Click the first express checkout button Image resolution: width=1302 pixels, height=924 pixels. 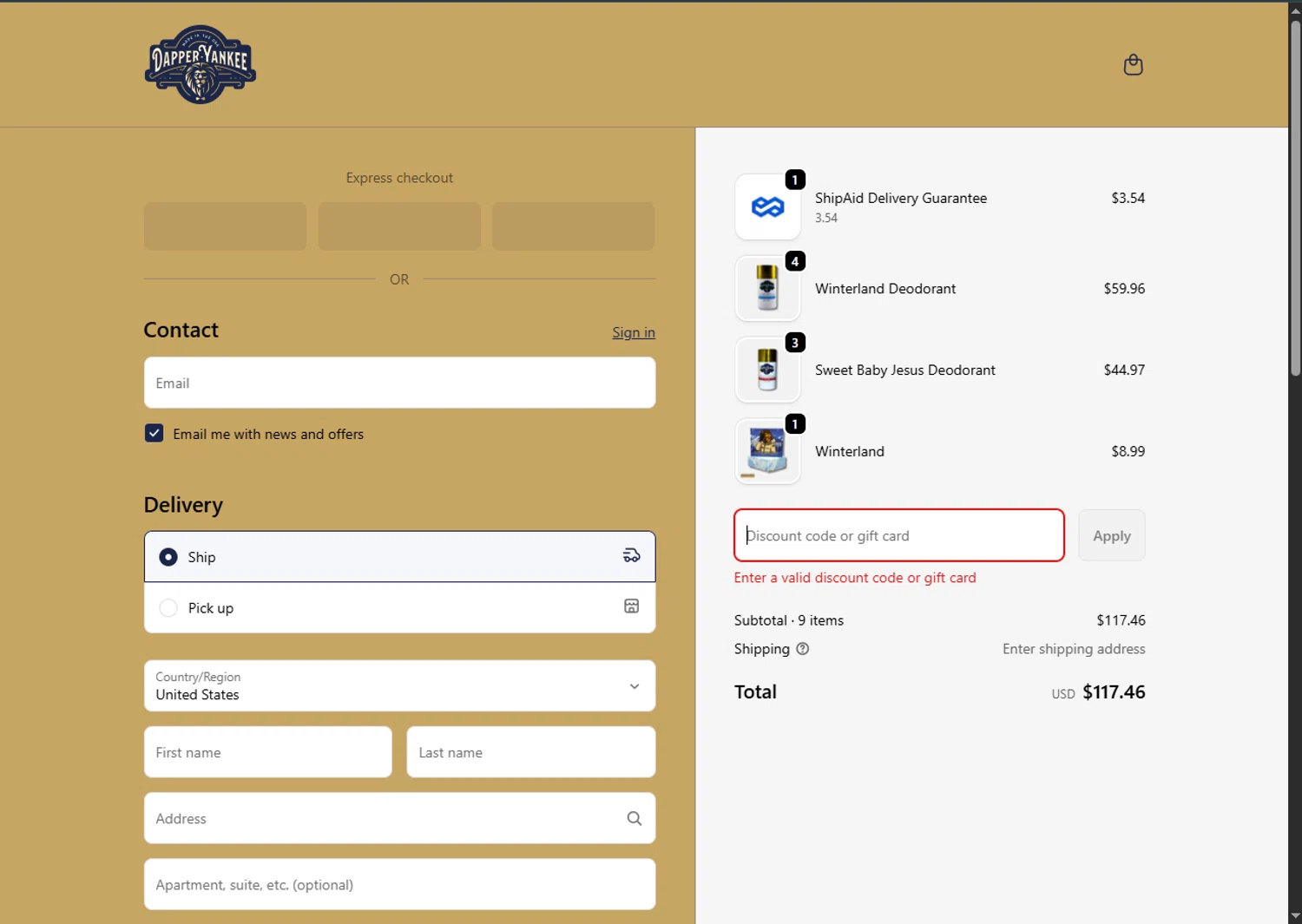click(x=225, y=226)
